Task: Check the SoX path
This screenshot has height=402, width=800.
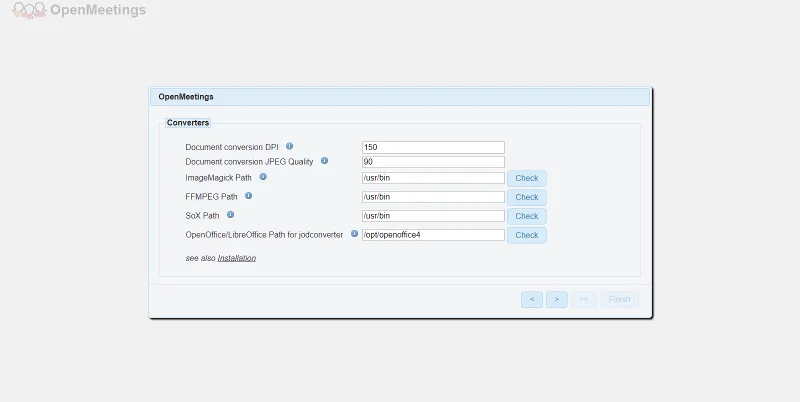Action: coord(526,216)
